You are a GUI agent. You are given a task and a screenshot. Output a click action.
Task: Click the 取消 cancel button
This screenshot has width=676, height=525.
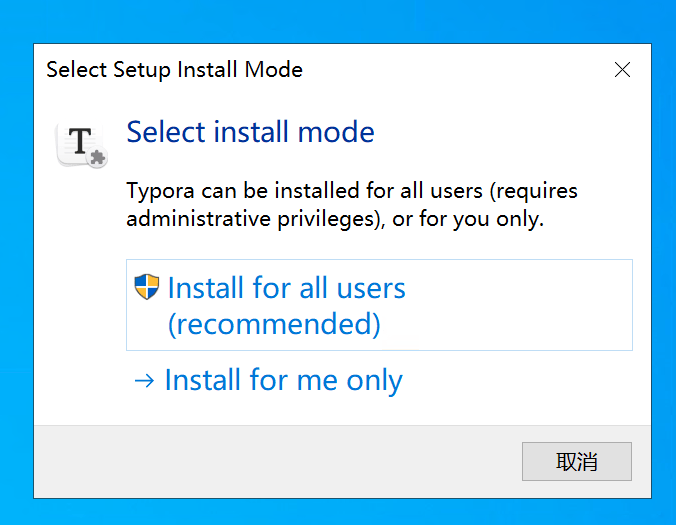(576, 461)
